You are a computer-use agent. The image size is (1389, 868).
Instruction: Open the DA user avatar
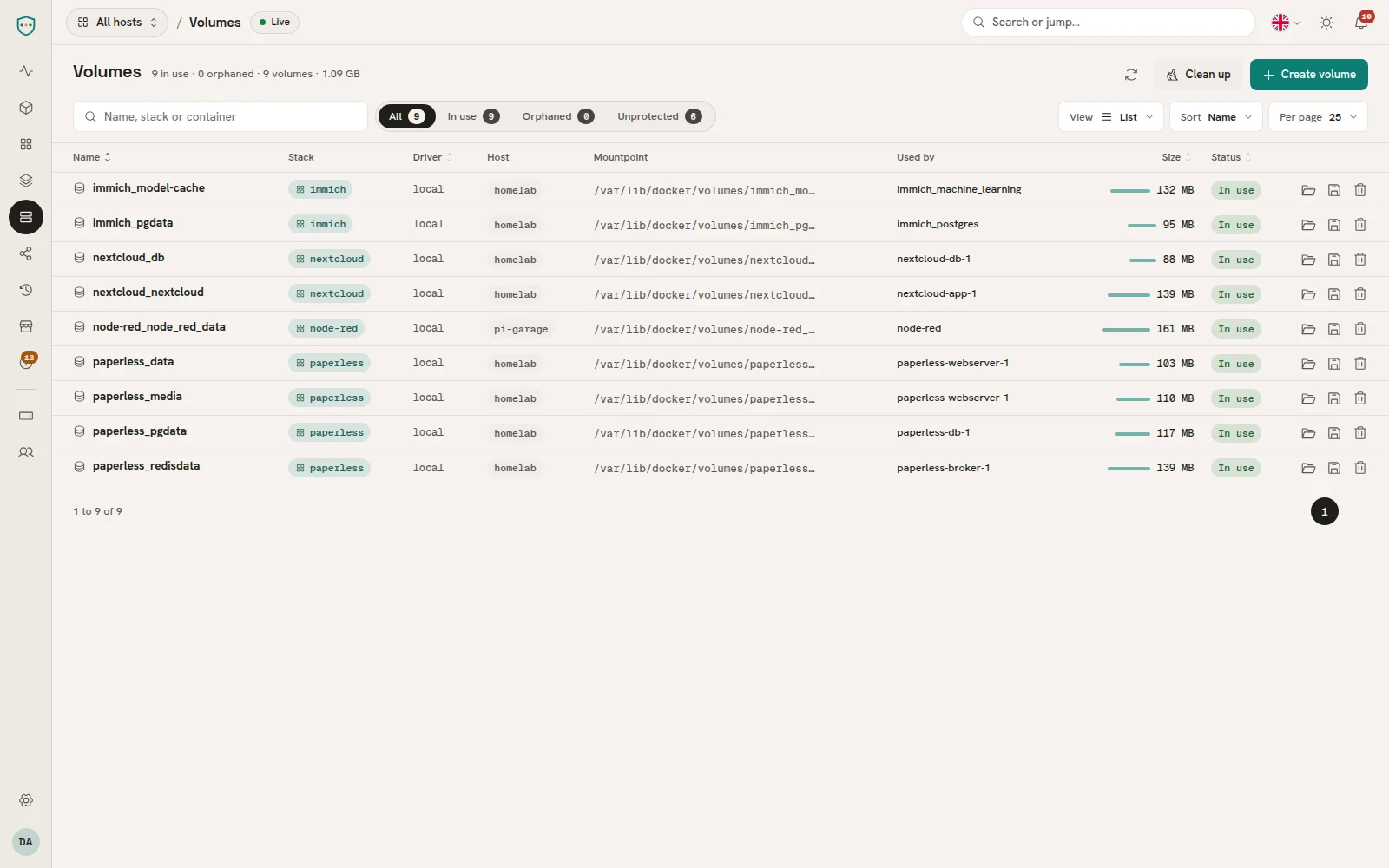[26, 842]
